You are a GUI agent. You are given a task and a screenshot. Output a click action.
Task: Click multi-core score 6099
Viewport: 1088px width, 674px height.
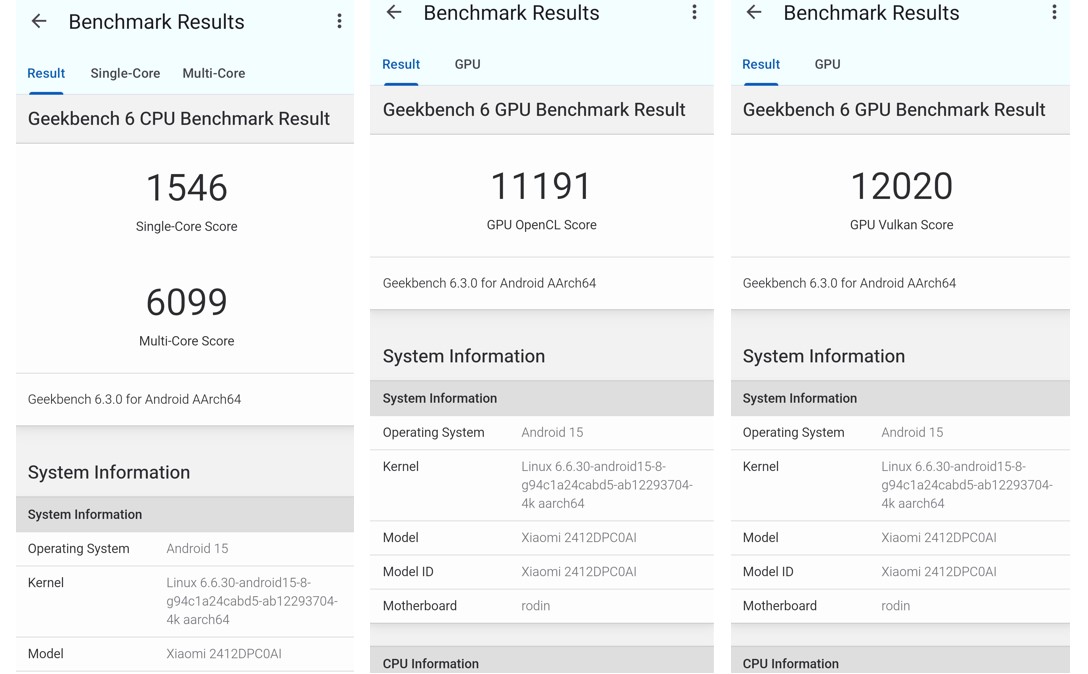tap(187, 303)
